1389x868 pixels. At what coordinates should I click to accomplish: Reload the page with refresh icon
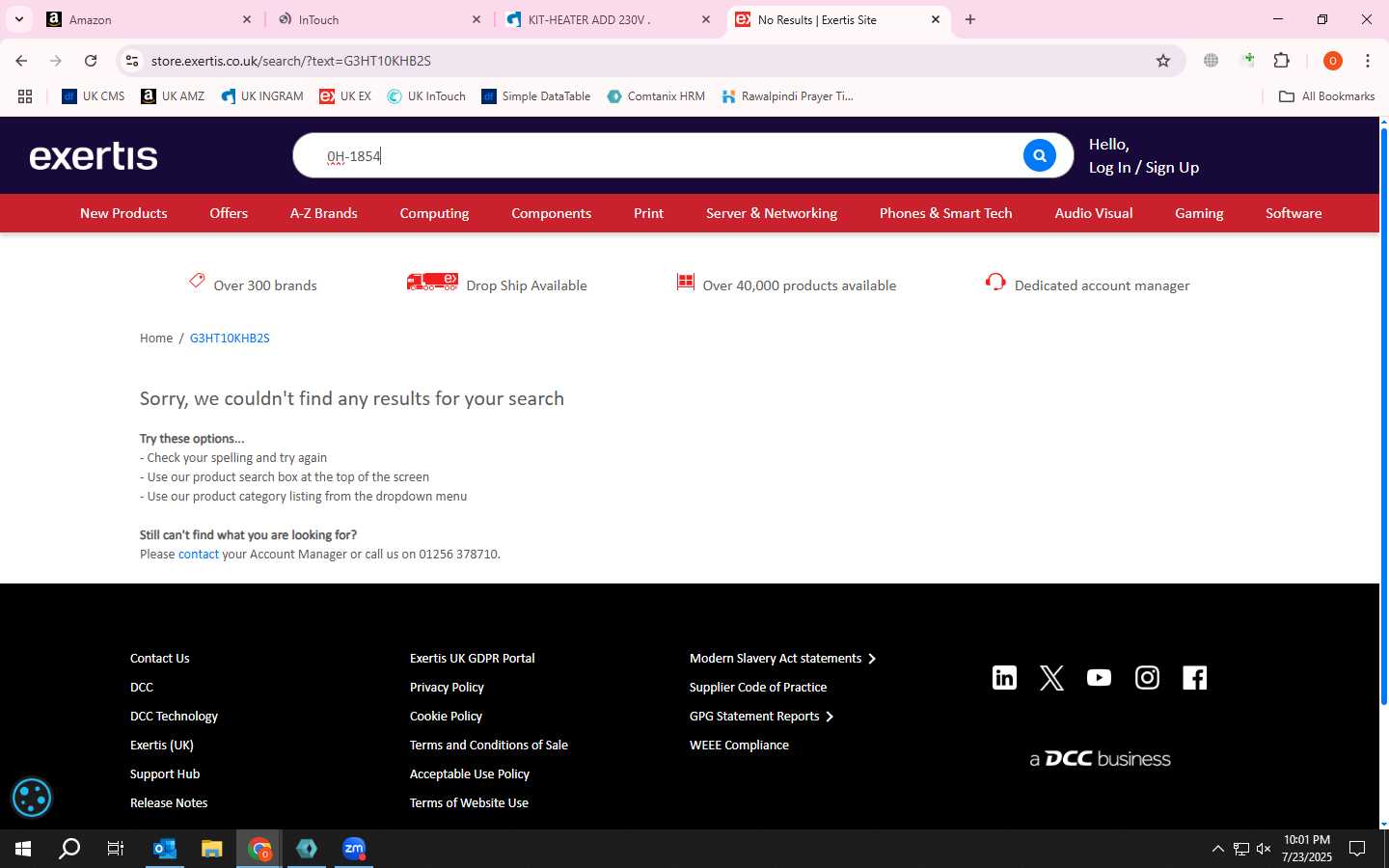[x=91, y=61]
